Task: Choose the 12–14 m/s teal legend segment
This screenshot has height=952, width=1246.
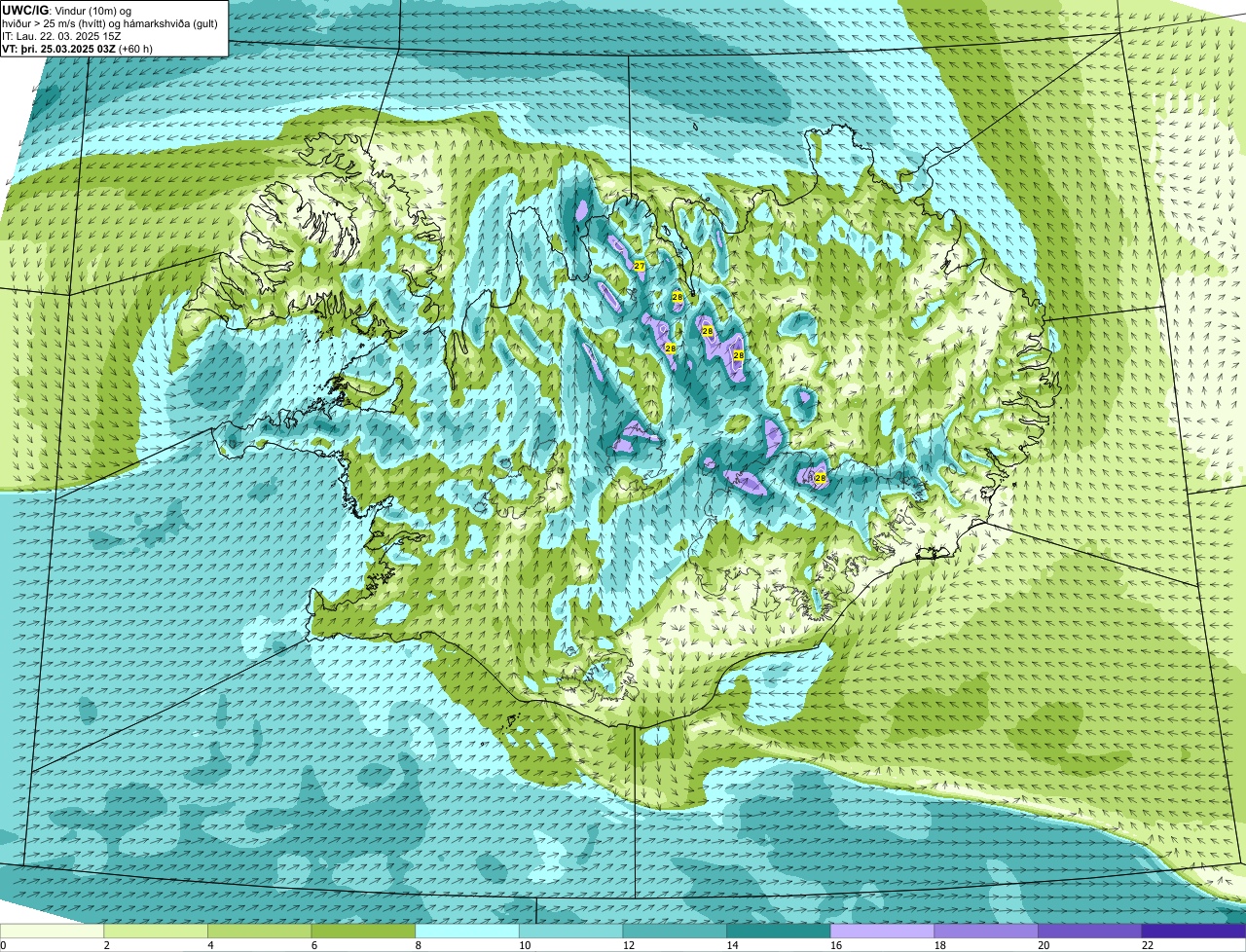Action: click(x=675, y=931)
